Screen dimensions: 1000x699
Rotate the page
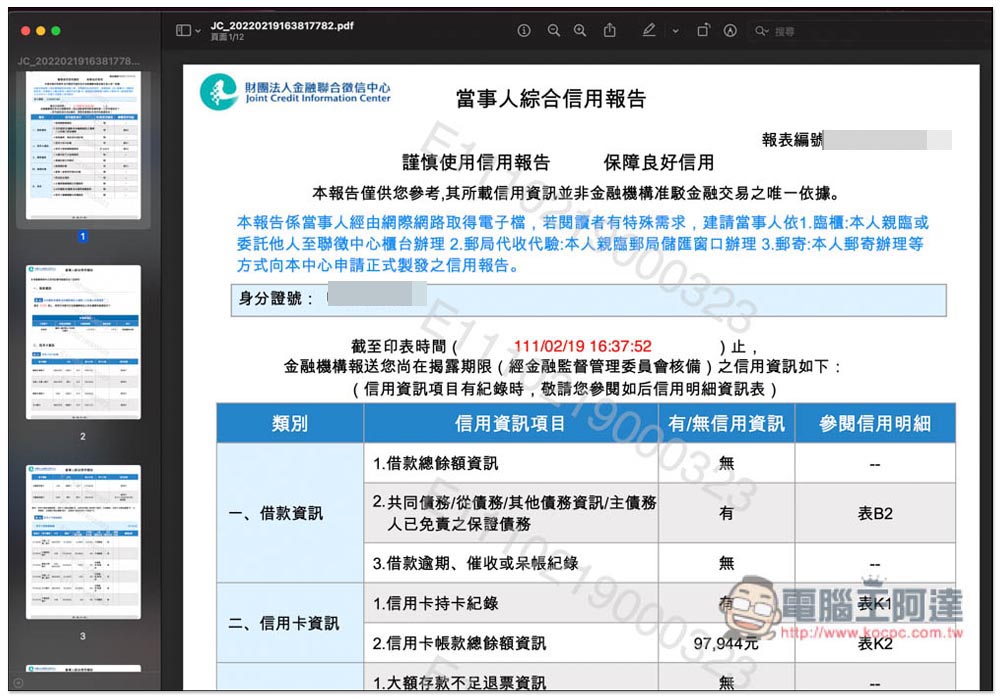(703, 30)
